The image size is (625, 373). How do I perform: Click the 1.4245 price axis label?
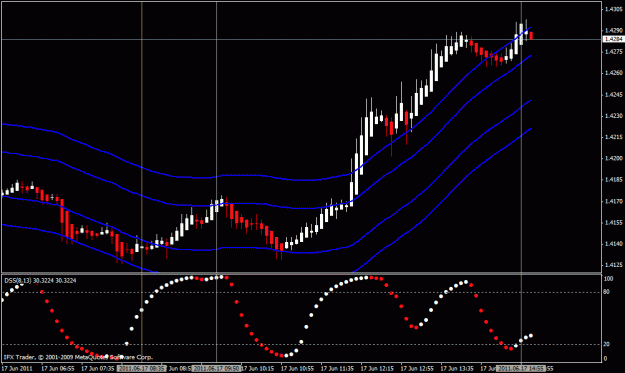pyautogui.click(x=614, y=95)
